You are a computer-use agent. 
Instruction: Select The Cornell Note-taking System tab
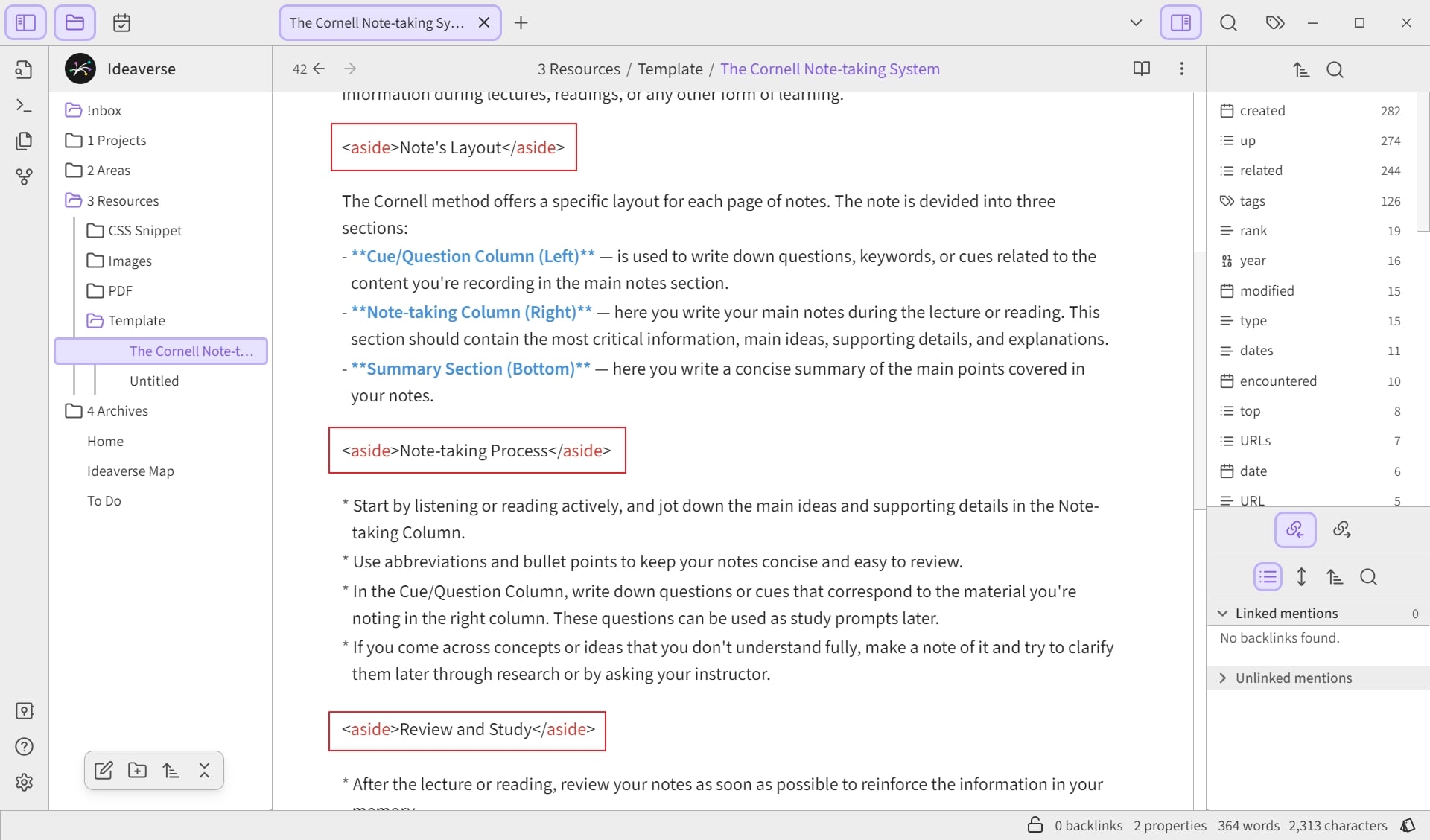coord(377,22)
